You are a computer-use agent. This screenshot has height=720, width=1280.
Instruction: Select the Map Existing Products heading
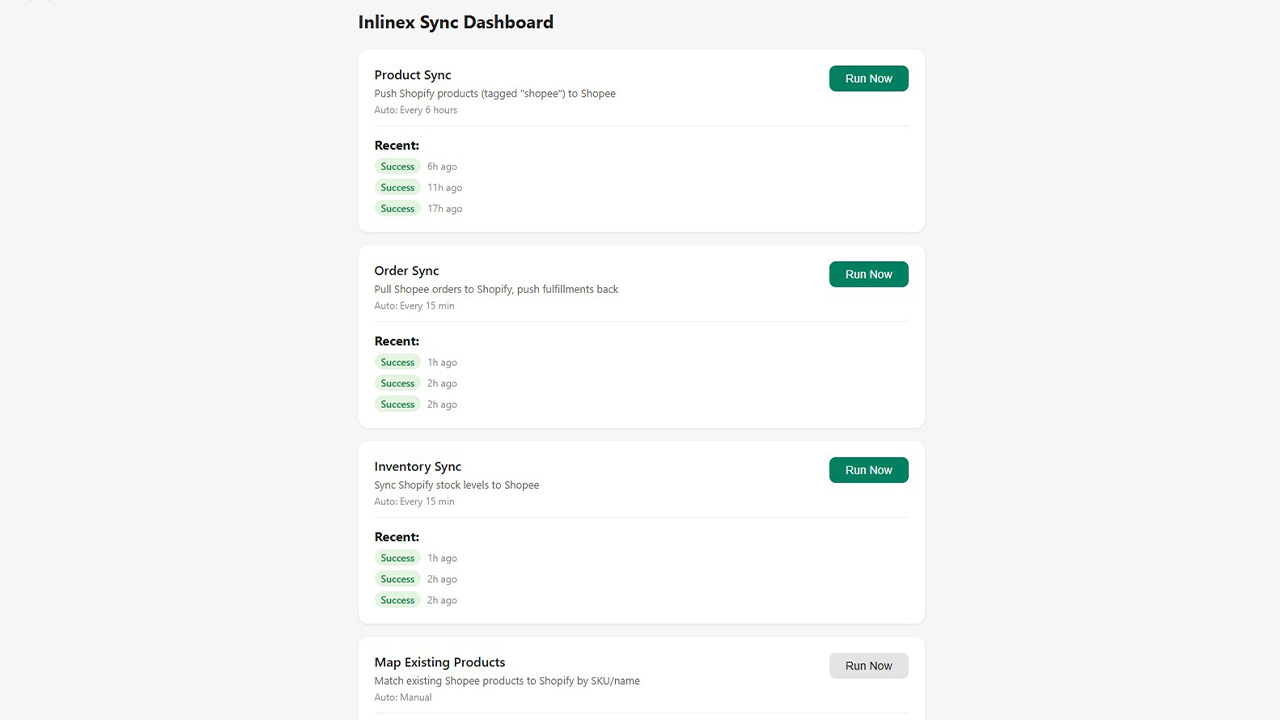pyautogui.click(x=439, y=662)
